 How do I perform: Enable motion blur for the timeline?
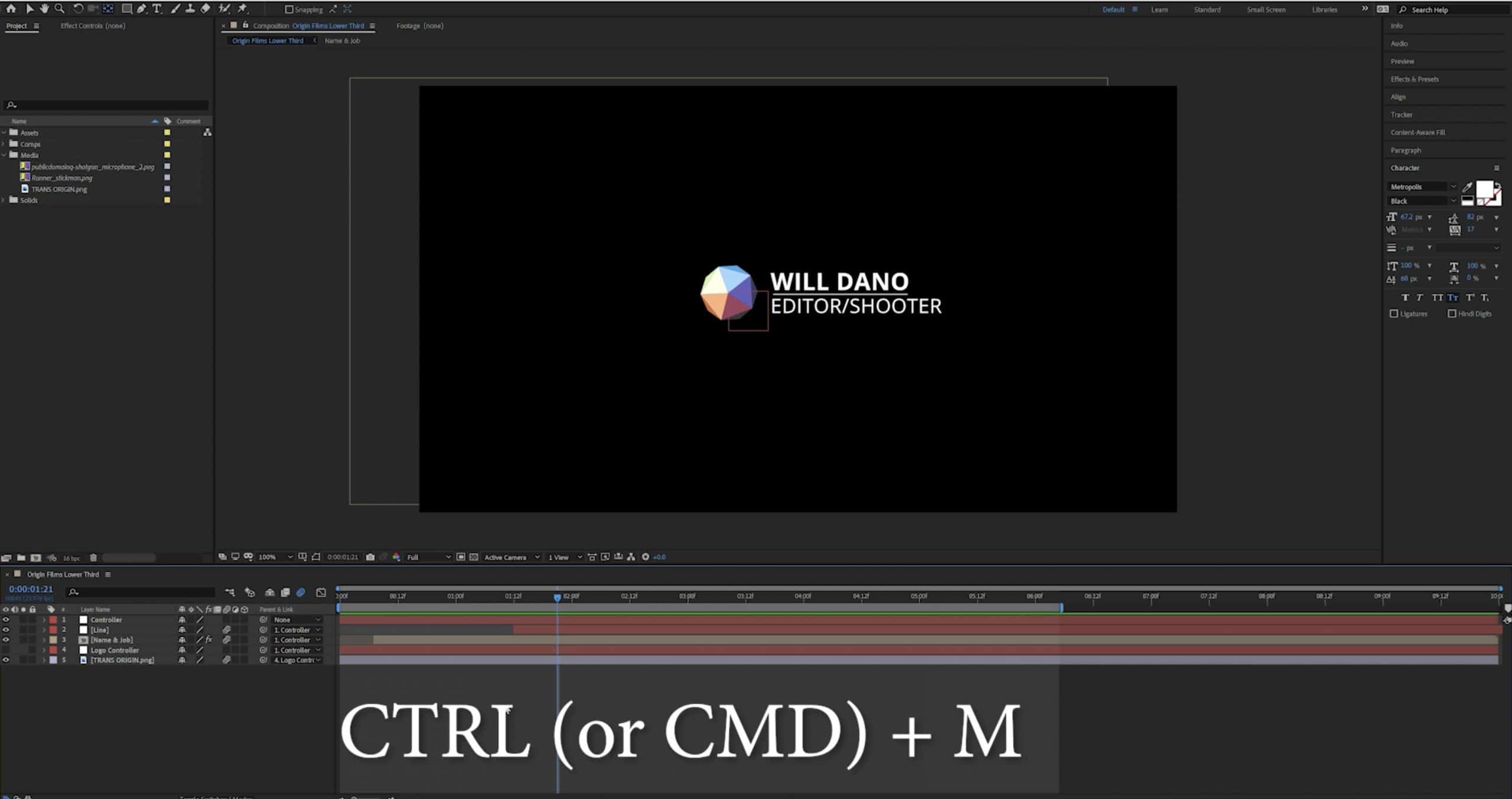(301, 592)
